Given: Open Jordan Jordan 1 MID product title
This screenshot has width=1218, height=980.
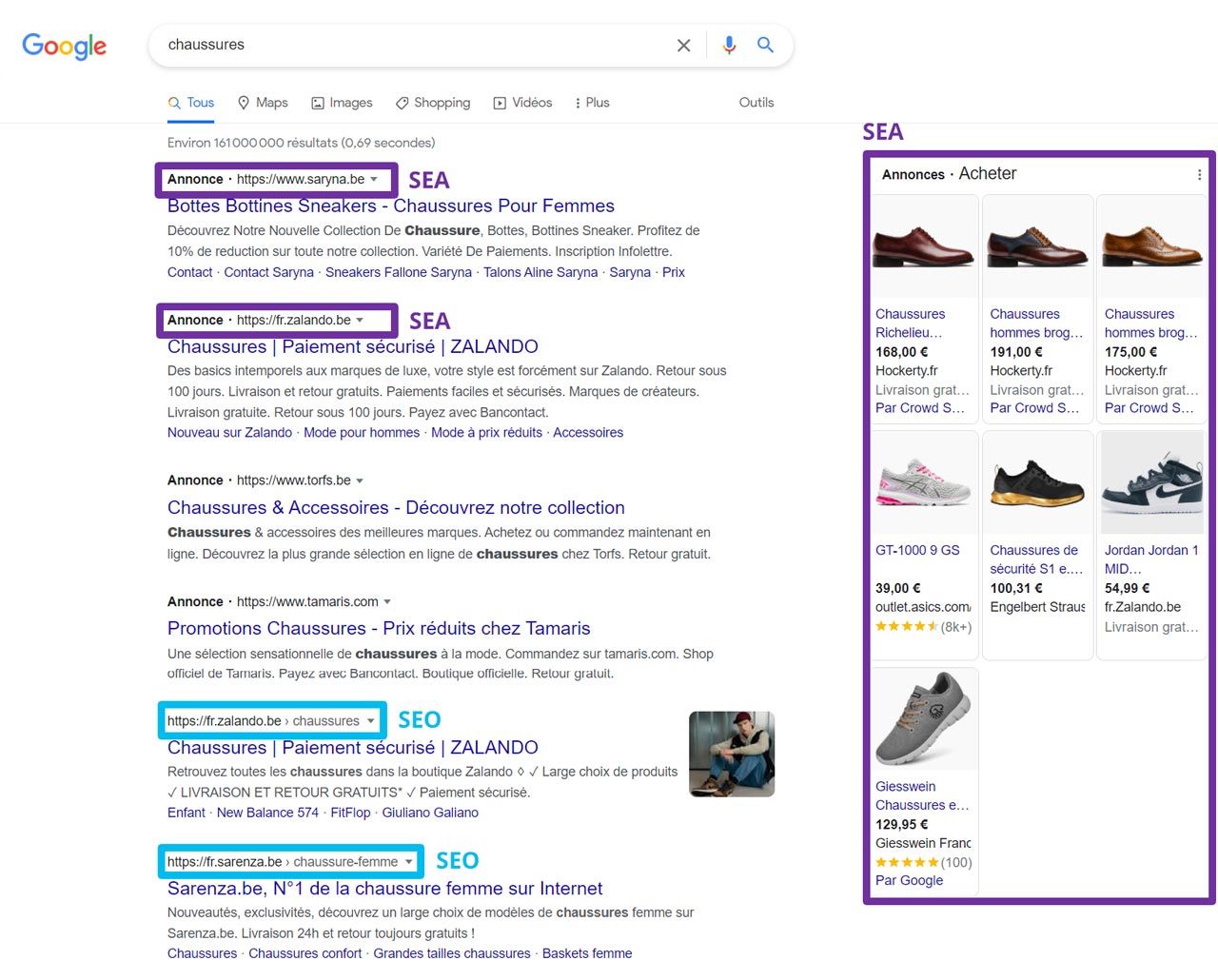Looking at the screenshot, I should click(x=1151, y=559).
